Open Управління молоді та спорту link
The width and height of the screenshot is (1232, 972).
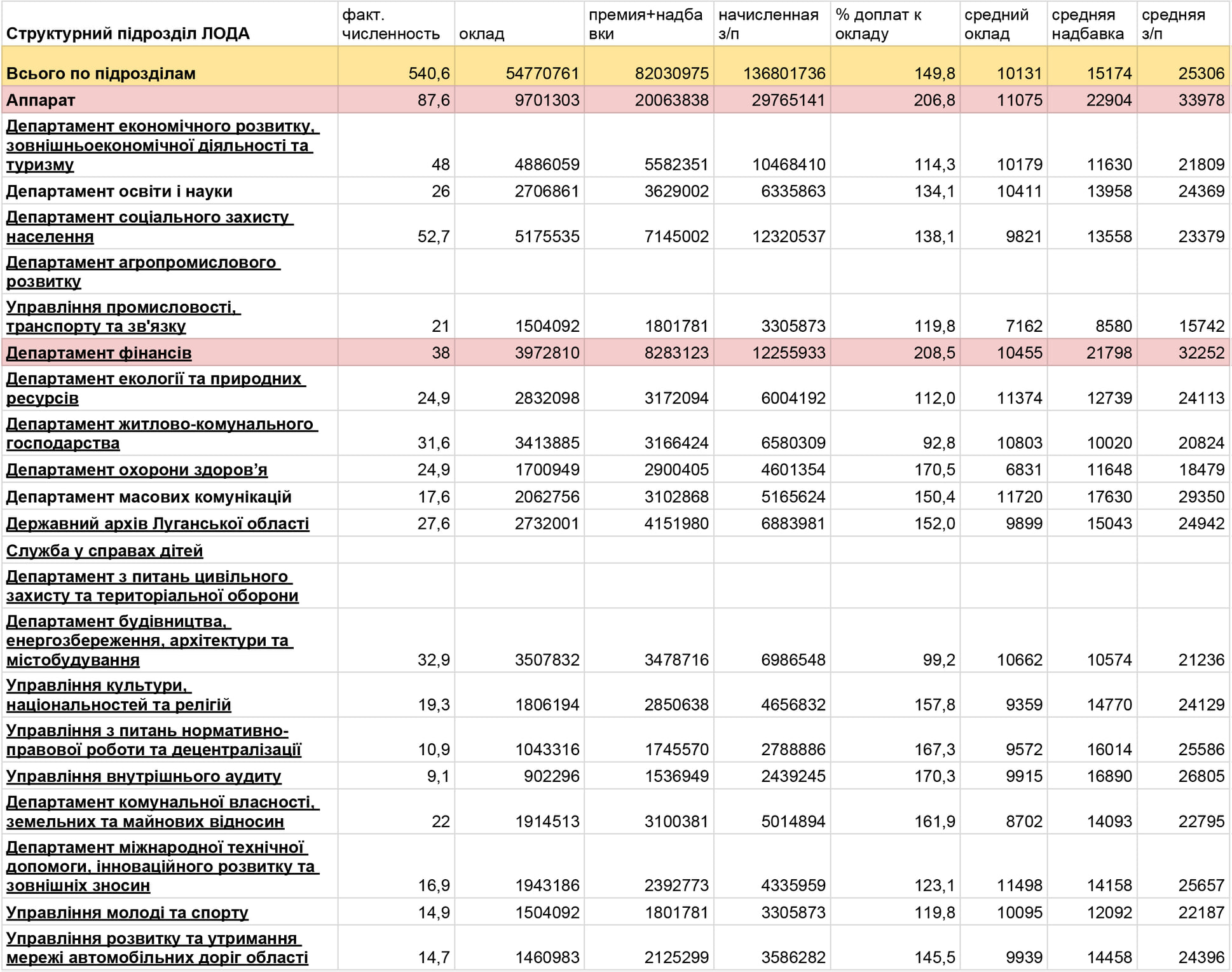tap(127, 912)
